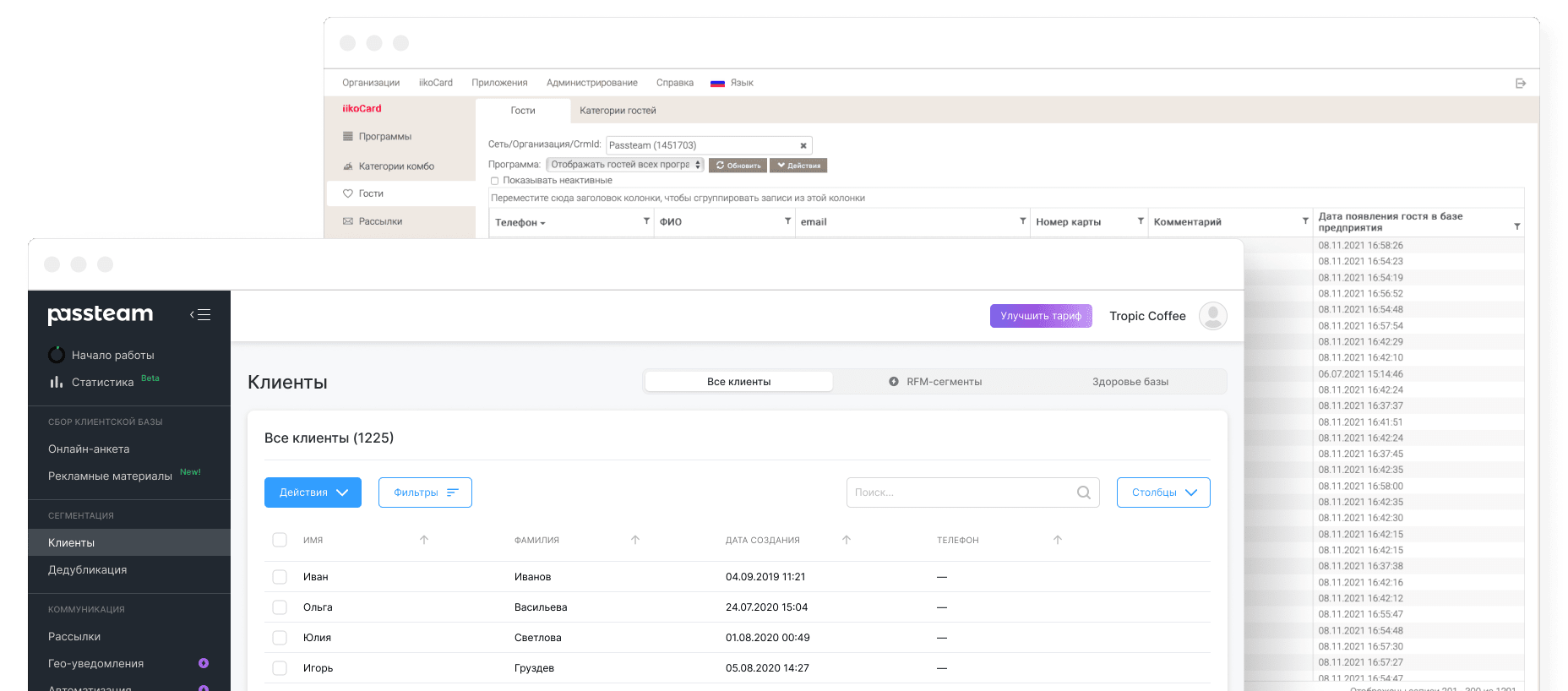Image resolution: width=1568 pixels, height=691 pixels.
Task: Open Администрирование menu in iiko
Action: click(592, 83)
